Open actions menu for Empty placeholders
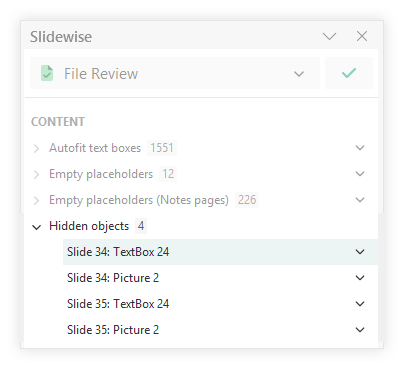The image size is (404, 369). [x=360, y=174]
